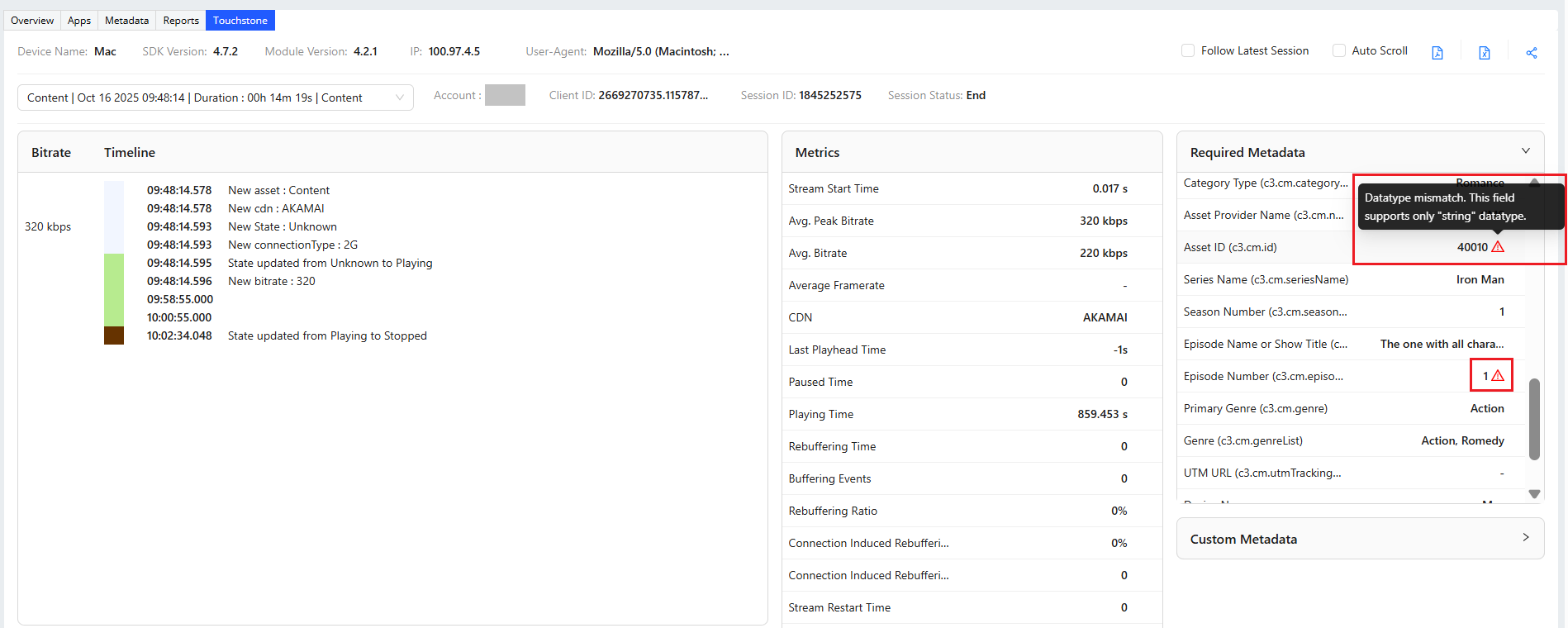Export session as PDF file
The image size is (1568, 628).
1437,53
